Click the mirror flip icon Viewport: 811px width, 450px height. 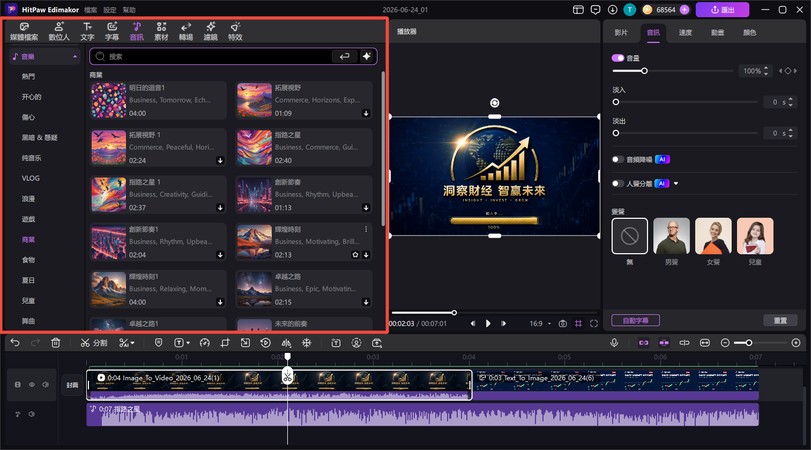(x=286, y=343)
